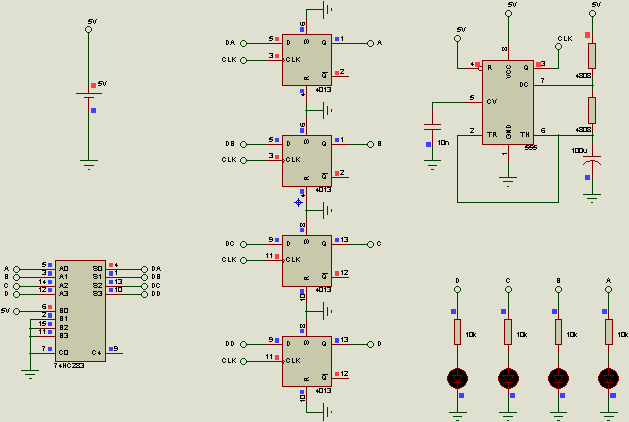This screenshot has height=422, width=629.
Task: Select the 555 timer IC body
Action: click(x=508, y=103)
